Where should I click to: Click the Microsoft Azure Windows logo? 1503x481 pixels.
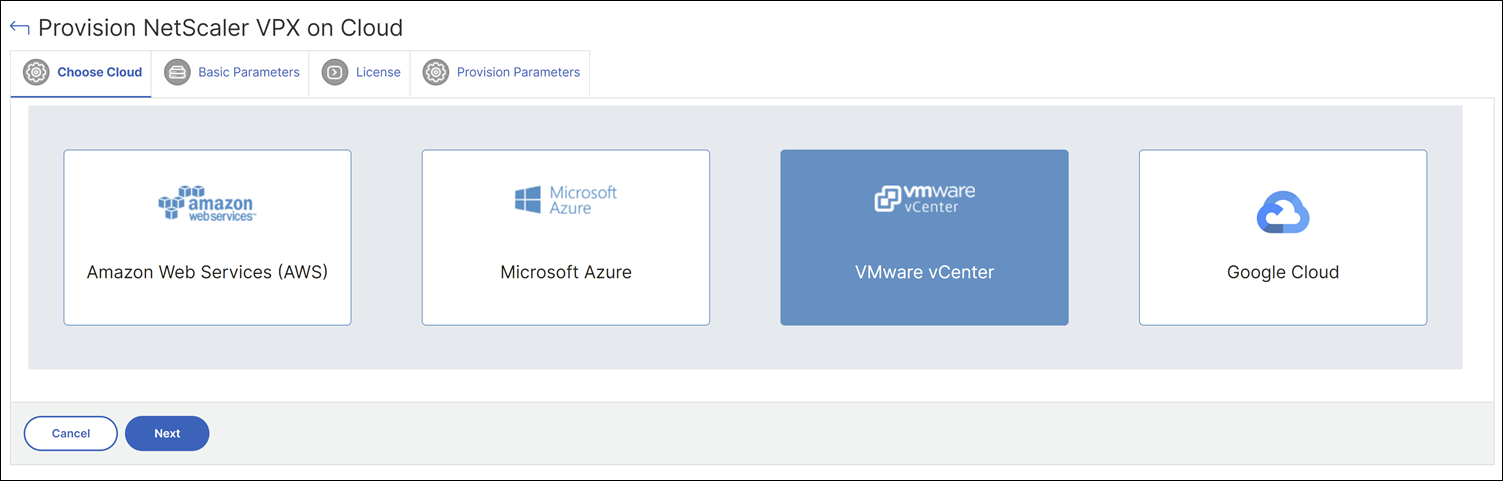(x=527, y=199)
